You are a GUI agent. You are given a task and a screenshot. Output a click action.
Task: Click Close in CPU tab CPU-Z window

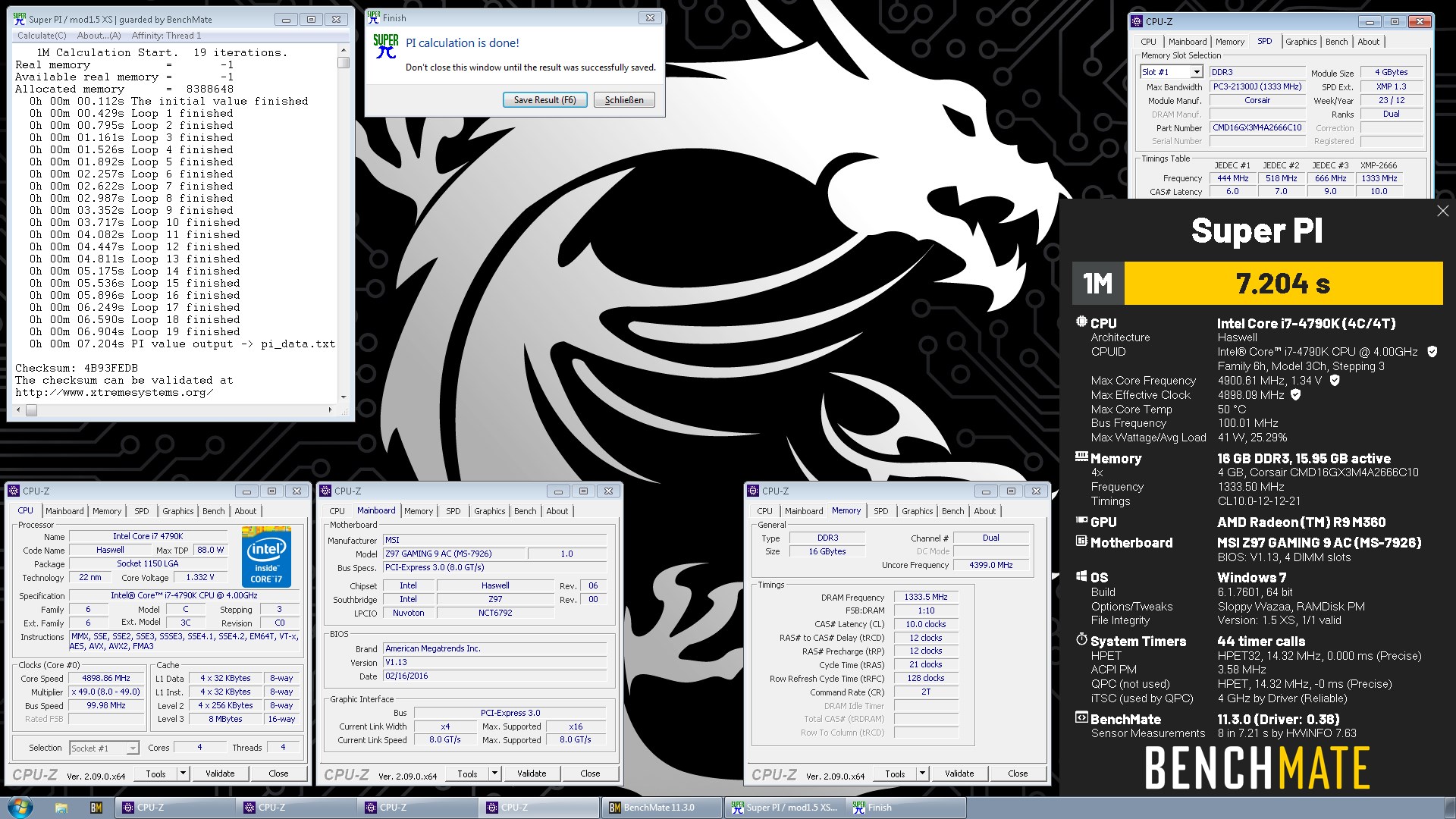pyautogui.click(x=278, y=773)
